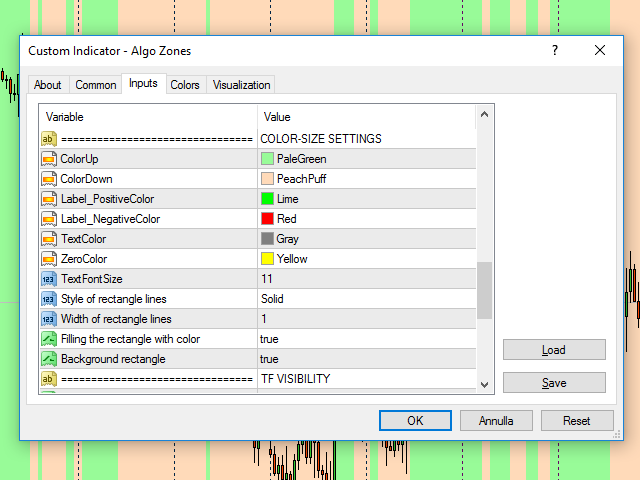Click the ab icon beside TF VISIBILITY row

tap(49, 379)
